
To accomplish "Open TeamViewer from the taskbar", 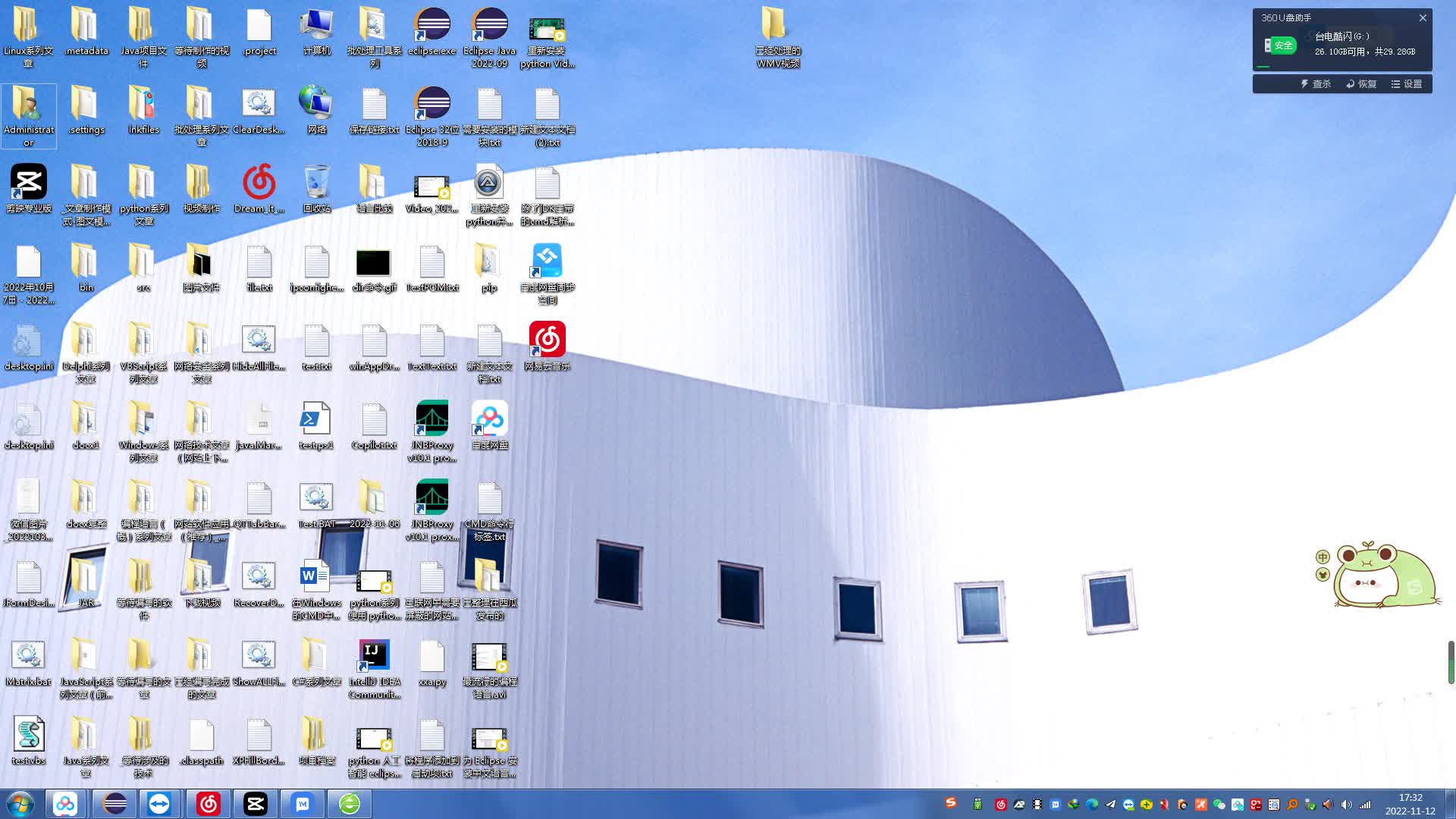I will click(x=159, y=804).
